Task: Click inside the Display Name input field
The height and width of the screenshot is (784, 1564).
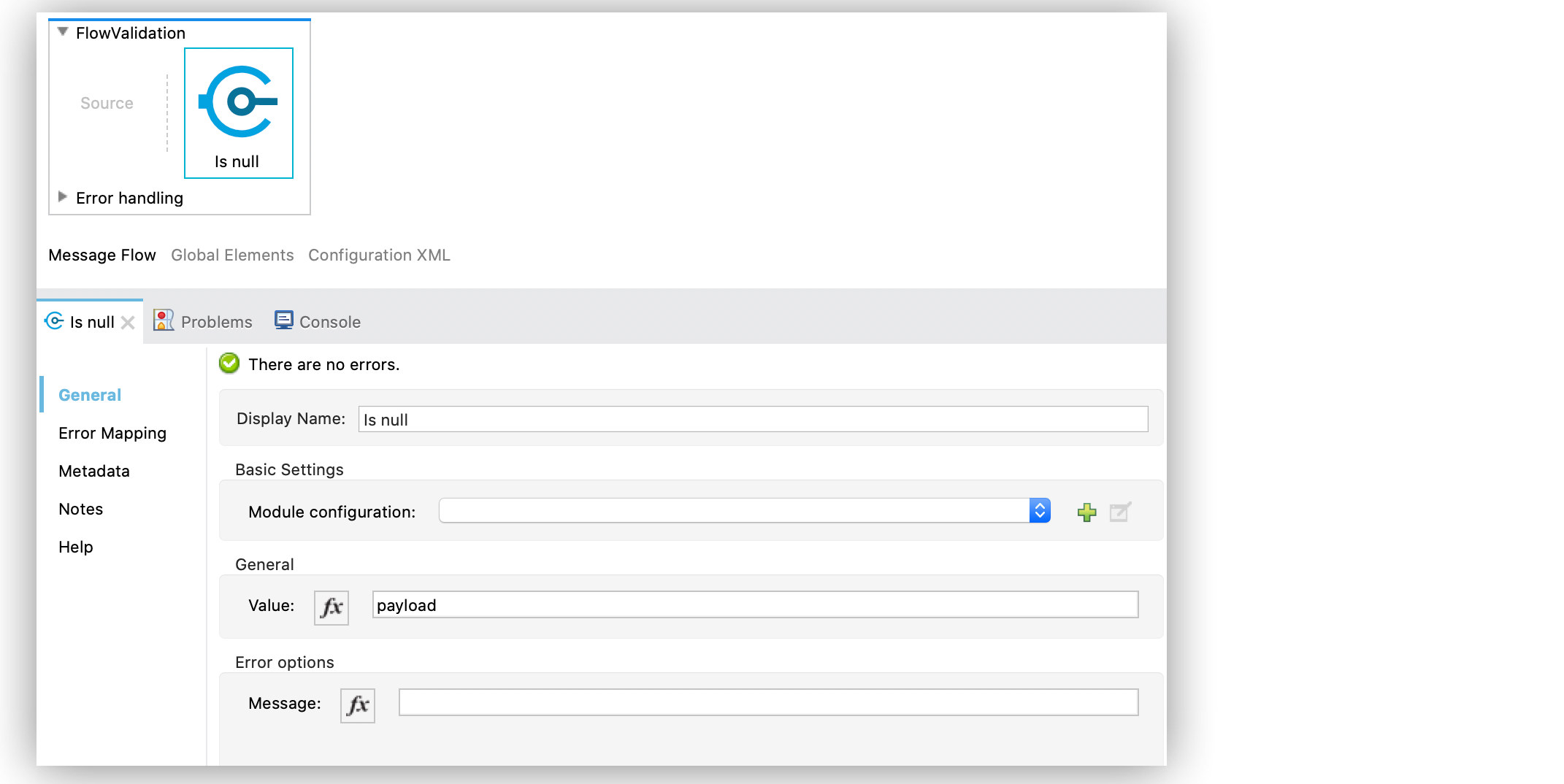Action: 752,419
